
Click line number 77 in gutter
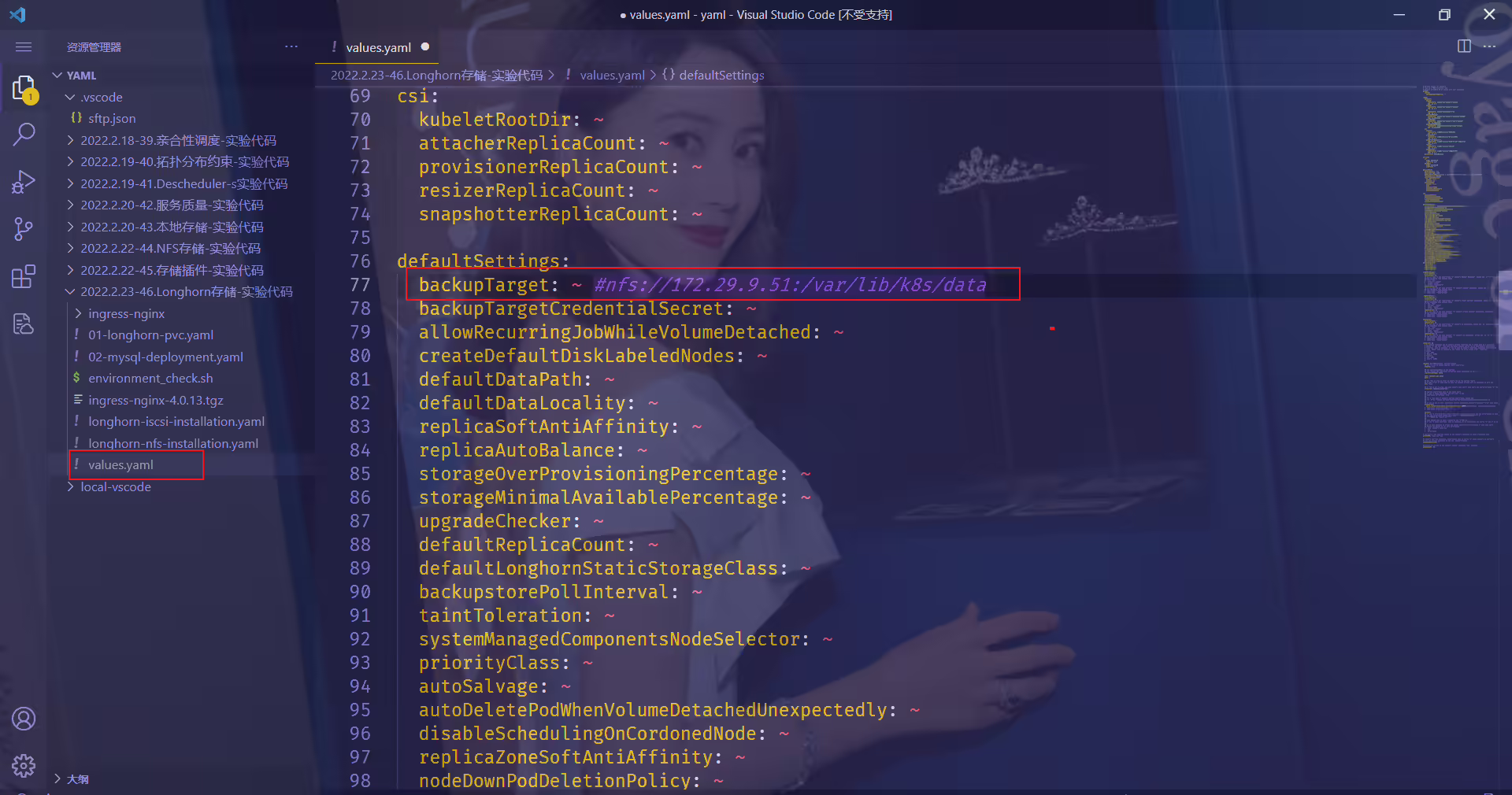360,285
